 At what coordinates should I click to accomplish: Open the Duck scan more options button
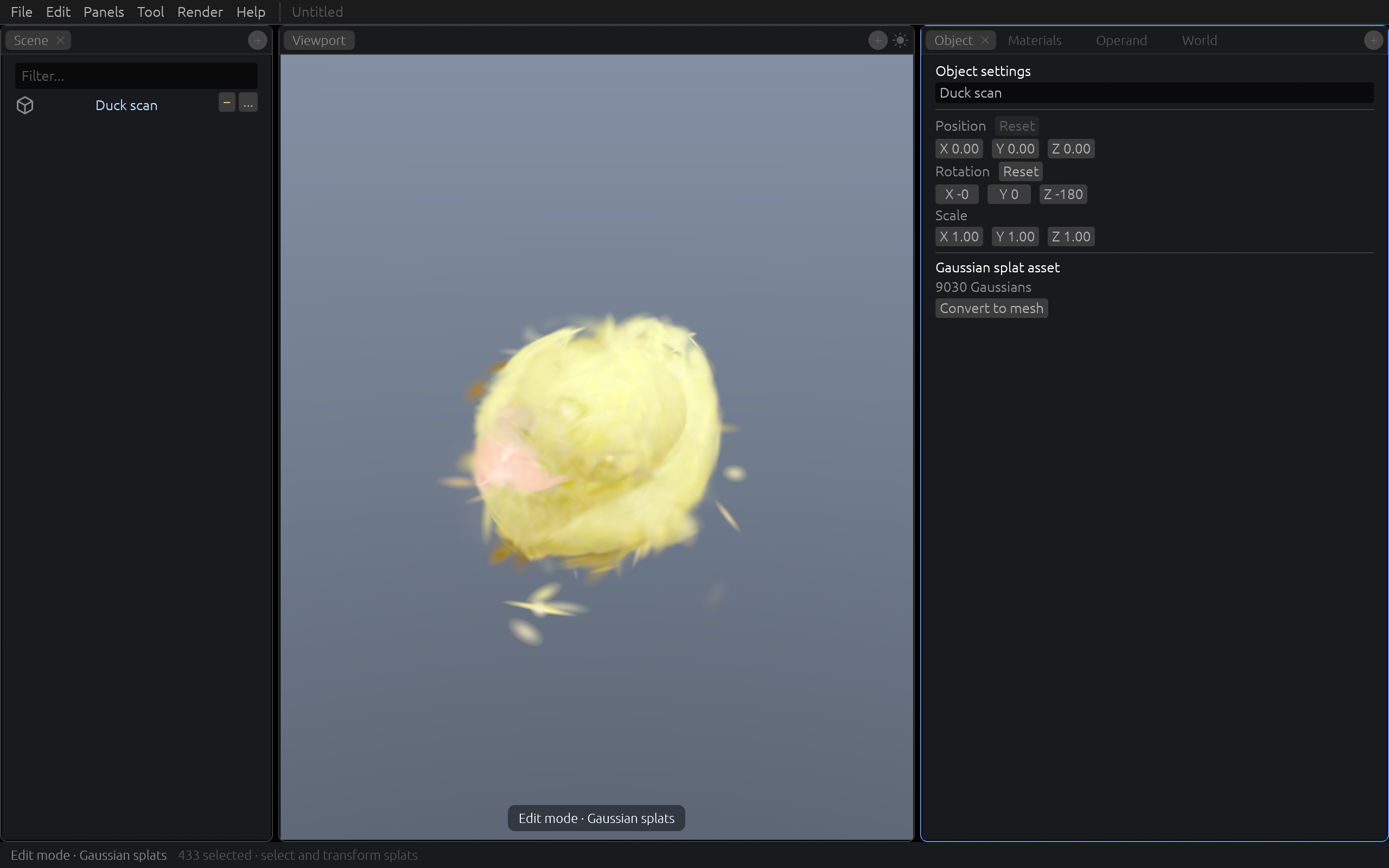pyautogui.click(x=248, y=102)
